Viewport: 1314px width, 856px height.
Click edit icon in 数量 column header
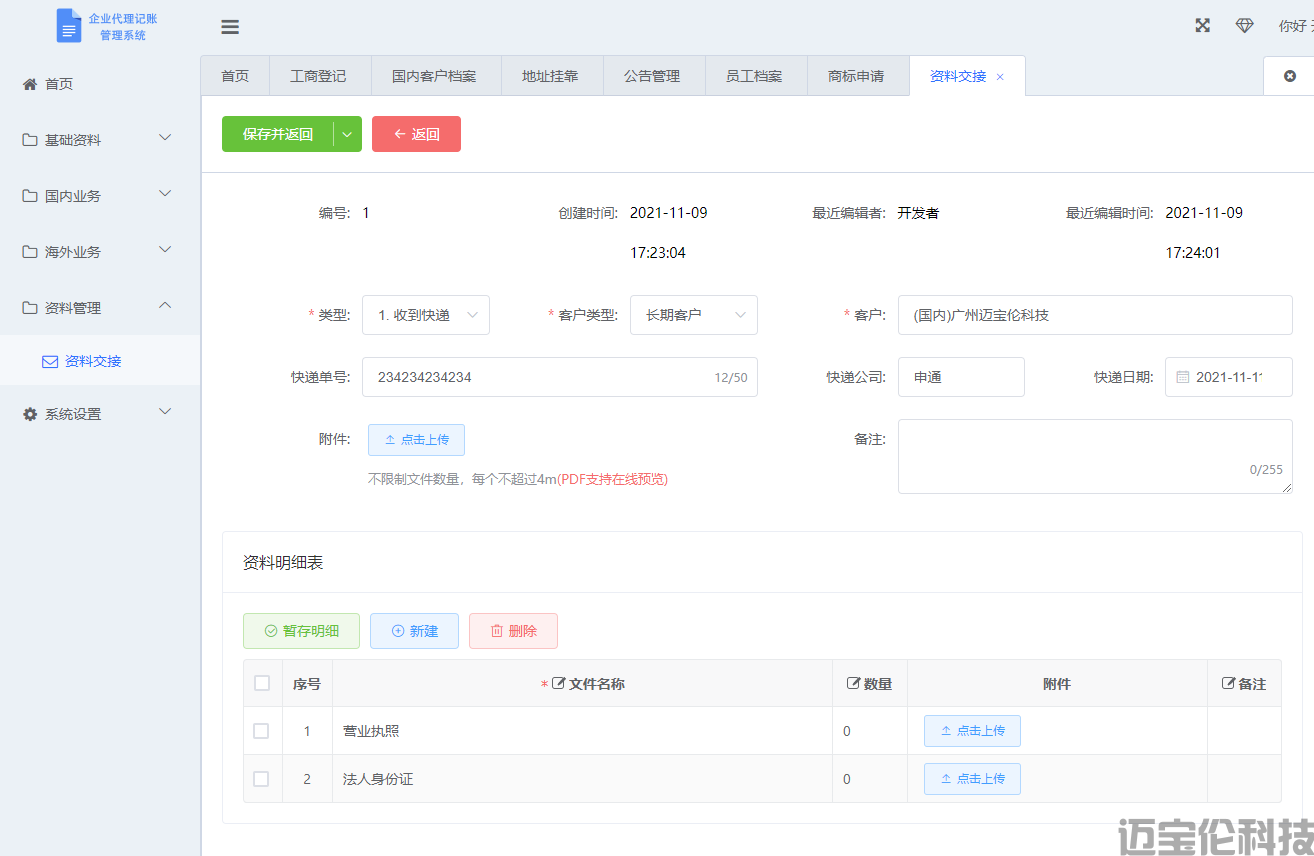click(x=854, y=684)
